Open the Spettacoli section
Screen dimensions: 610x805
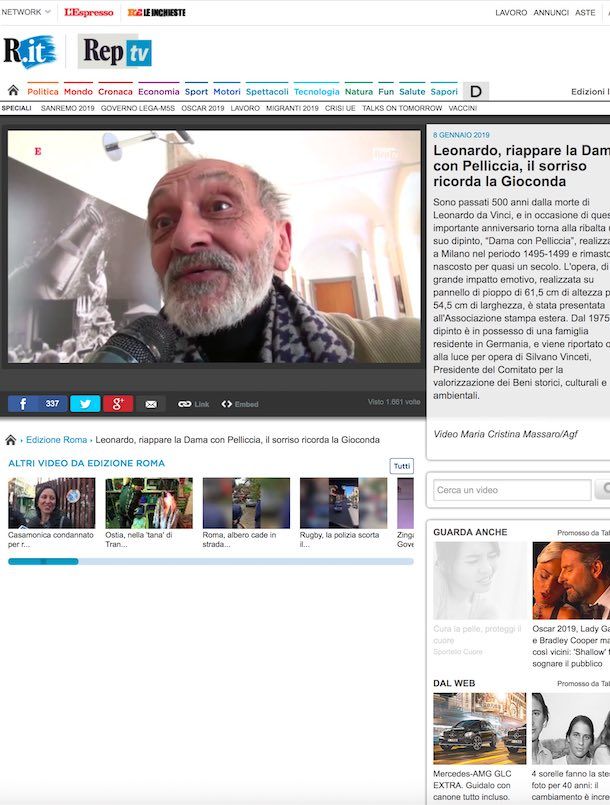click(267, 91)
